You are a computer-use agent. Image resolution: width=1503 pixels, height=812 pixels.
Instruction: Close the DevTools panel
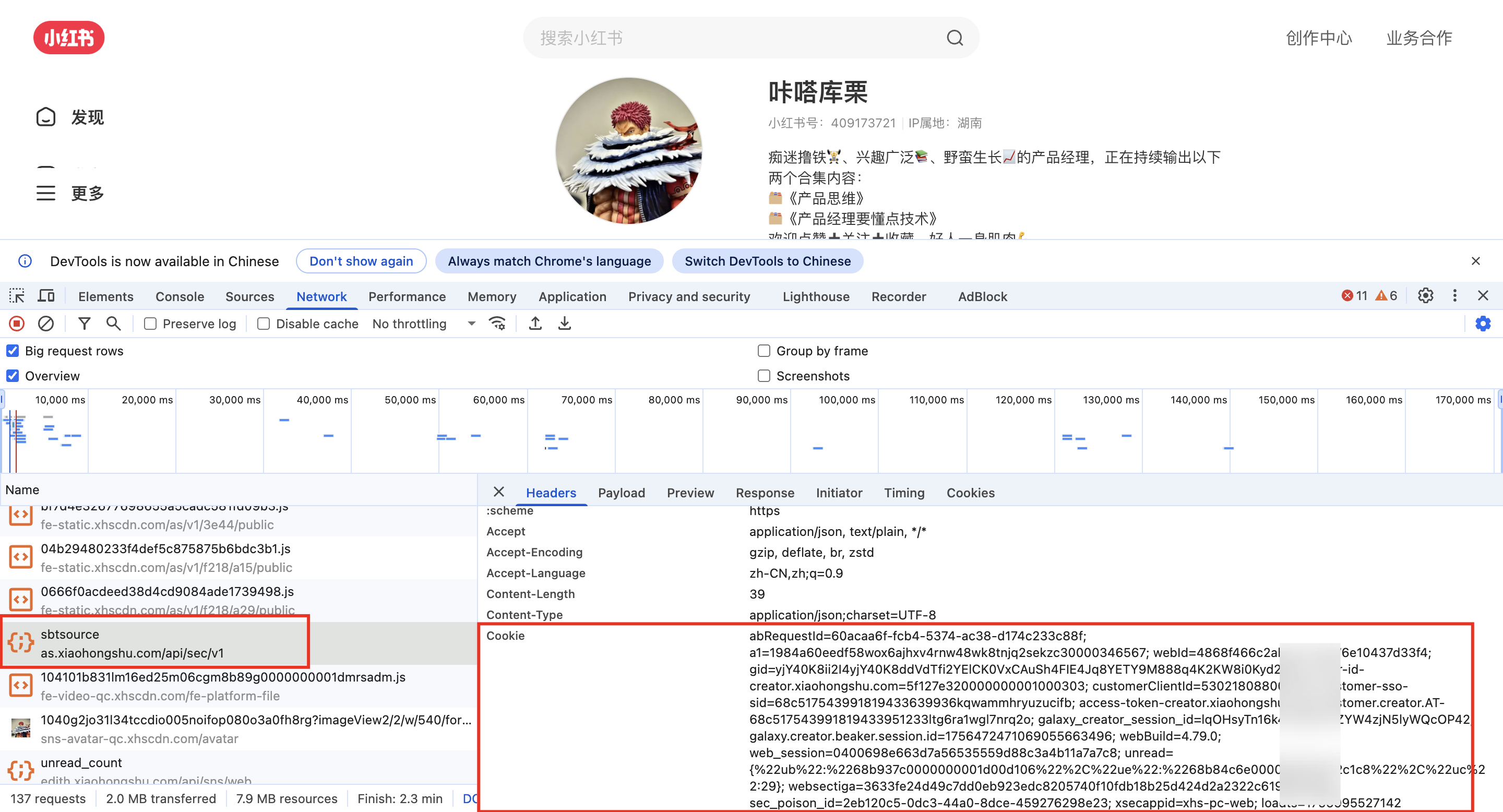coord(1483,296)
